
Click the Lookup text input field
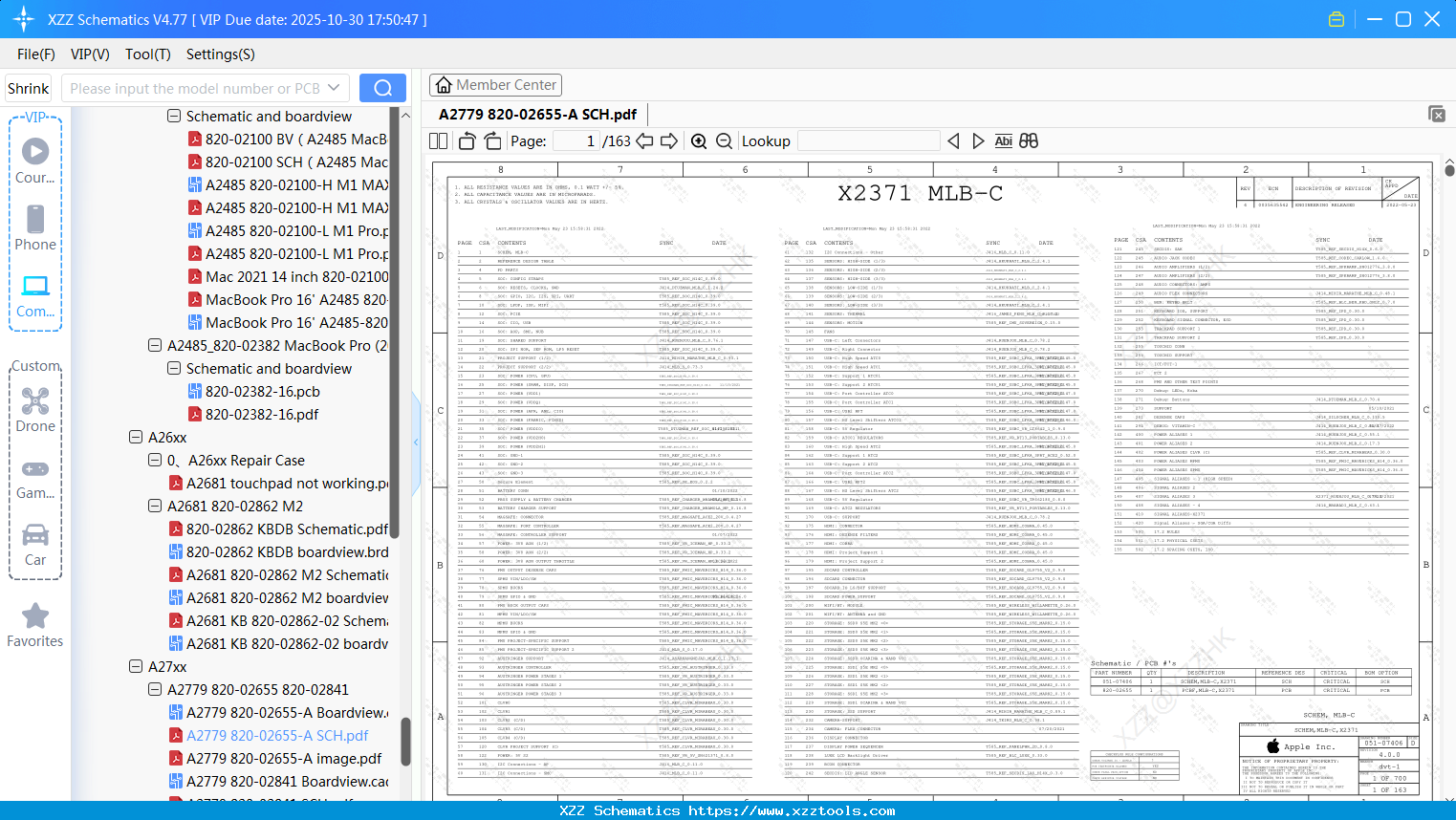(x=868, y=140)
